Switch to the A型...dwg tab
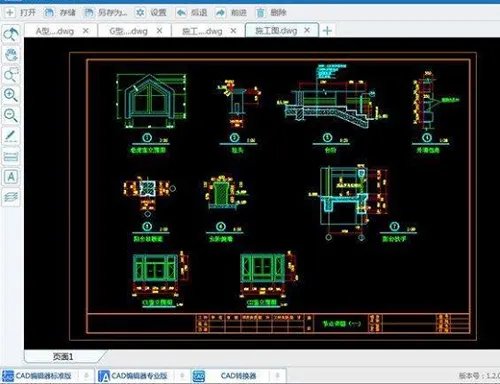Viewport: 500px width, 384px height. point(55,31)
